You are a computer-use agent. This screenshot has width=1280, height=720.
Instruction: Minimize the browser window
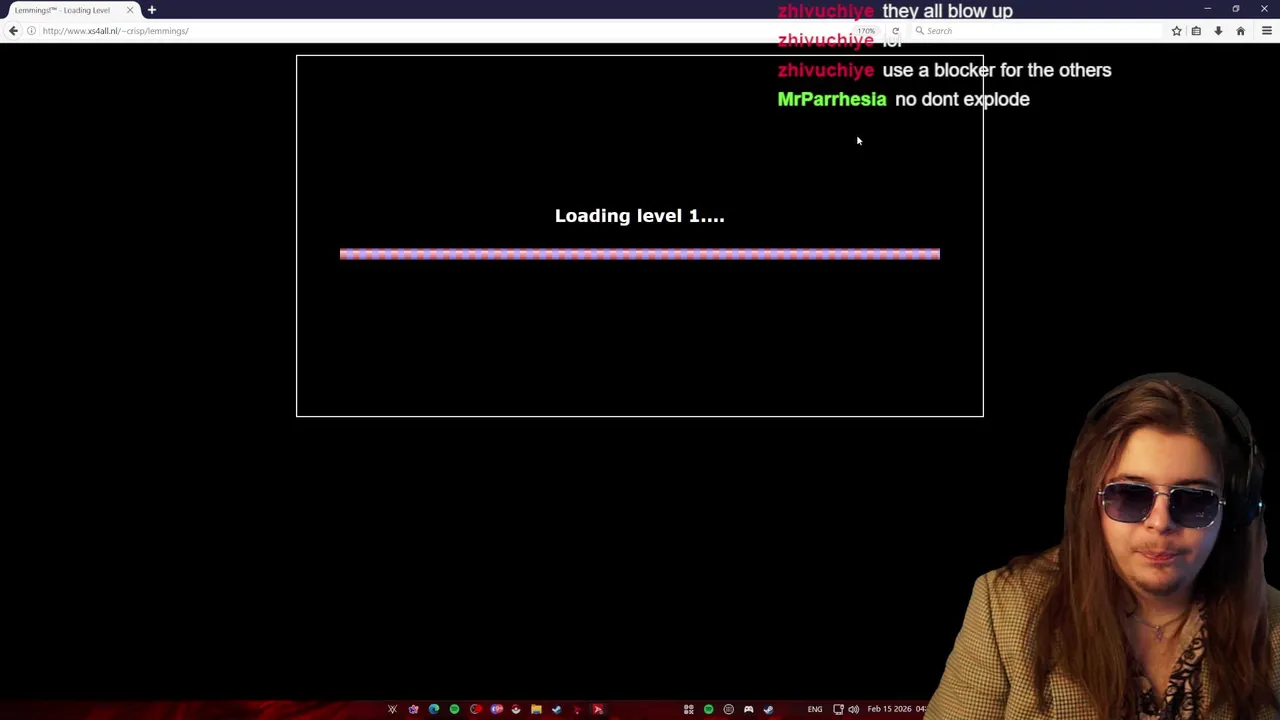point(1207,9)
